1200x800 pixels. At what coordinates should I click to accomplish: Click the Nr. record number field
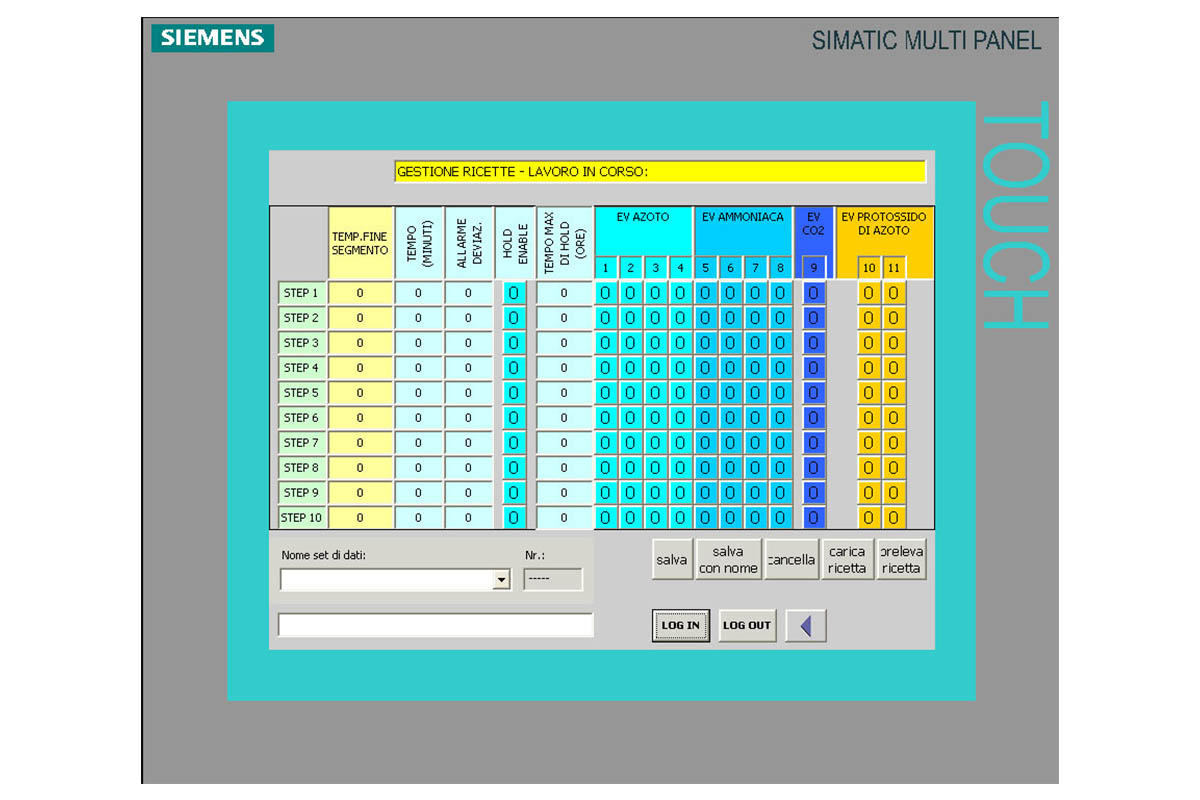552,580
